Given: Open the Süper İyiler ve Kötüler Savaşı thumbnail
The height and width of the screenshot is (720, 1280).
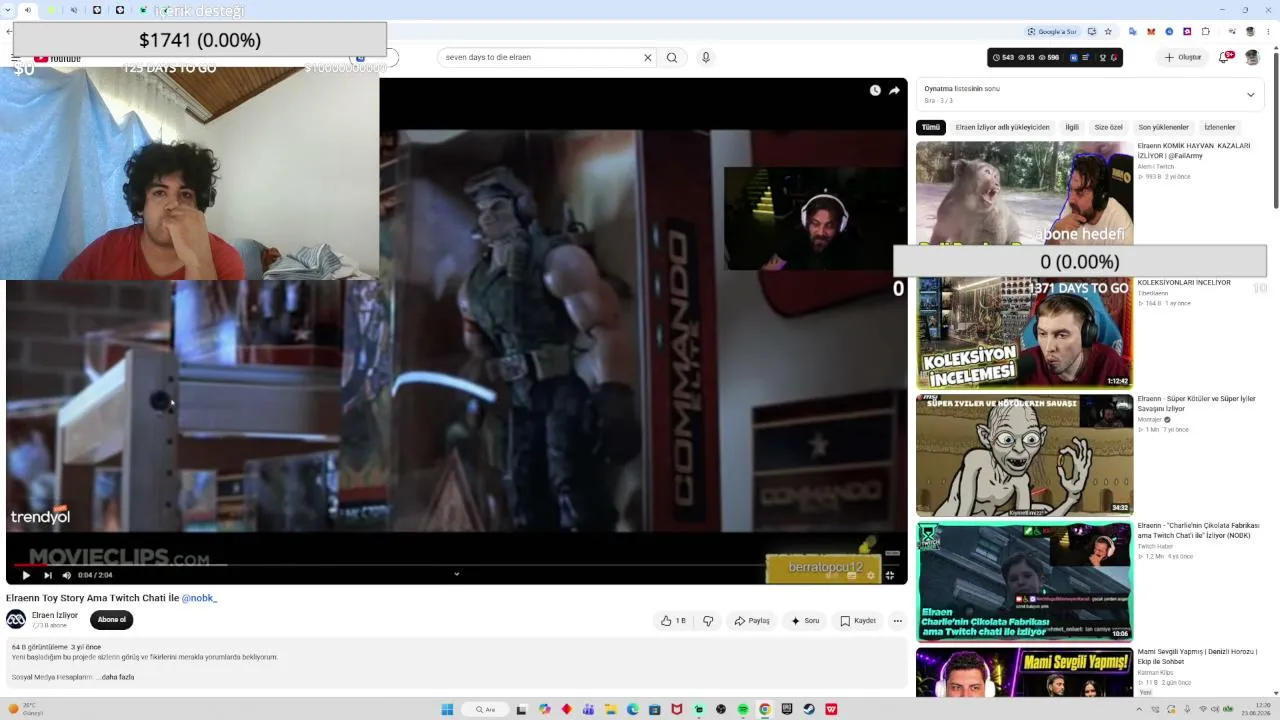Looking at the screenshot, I should pyautogui.click(x=1024, y=455).
